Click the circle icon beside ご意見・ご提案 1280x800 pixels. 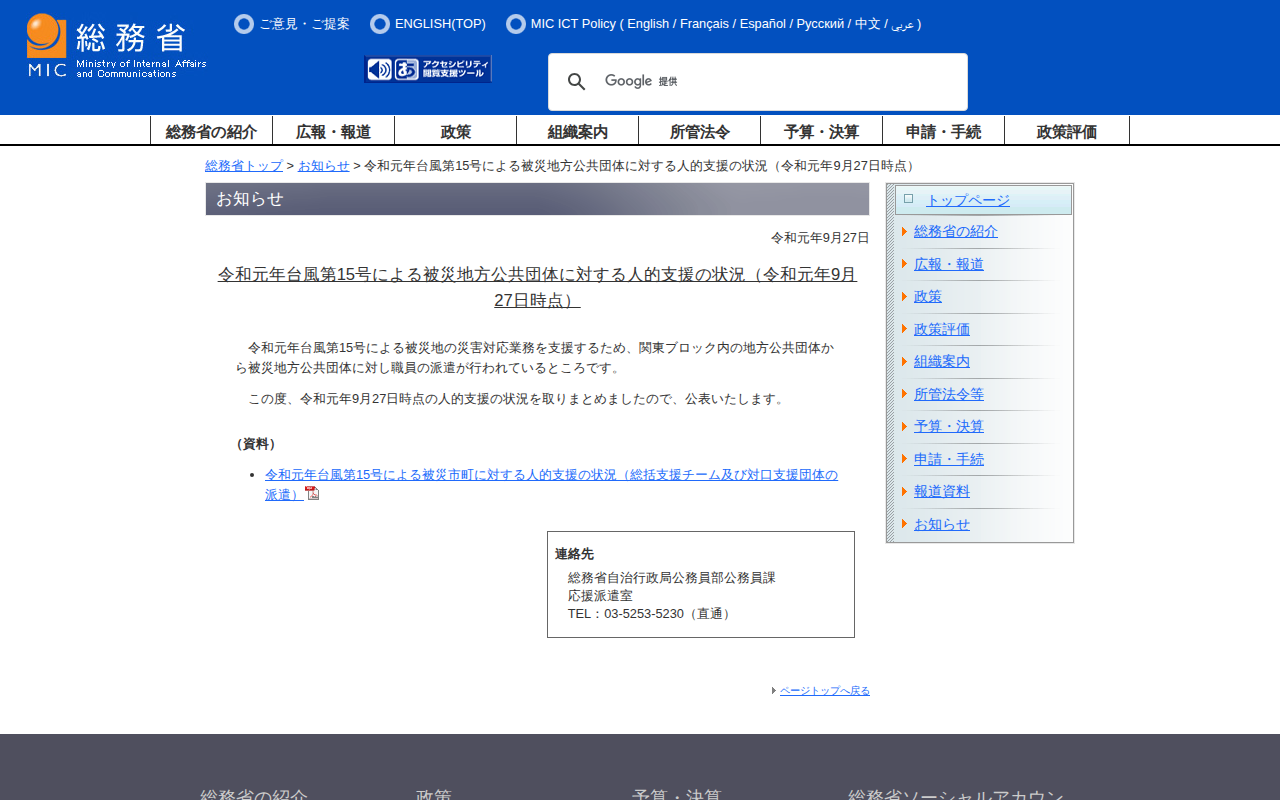[244, 24]
